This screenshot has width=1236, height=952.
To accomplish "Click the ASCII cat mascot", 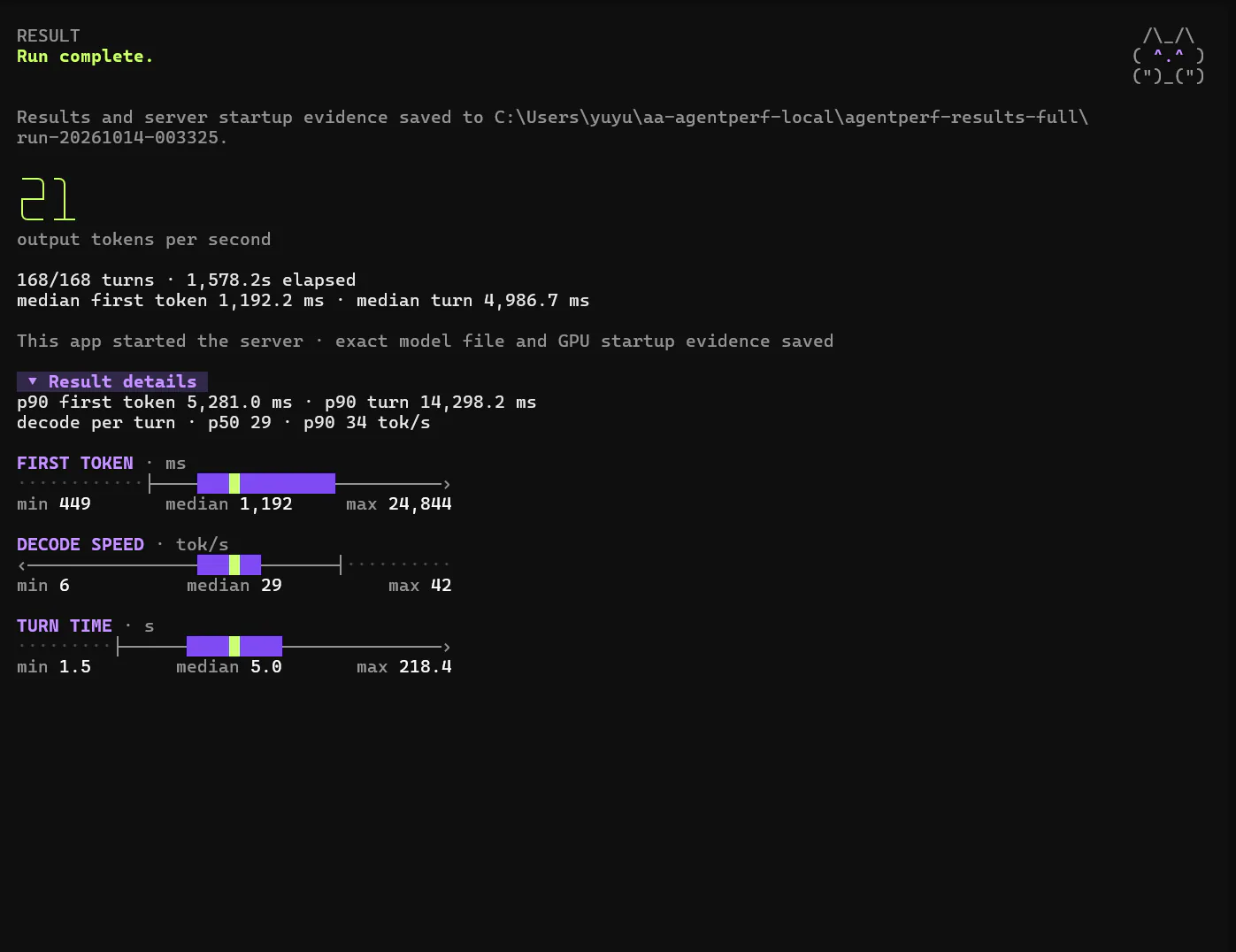I will [1169, 56].
